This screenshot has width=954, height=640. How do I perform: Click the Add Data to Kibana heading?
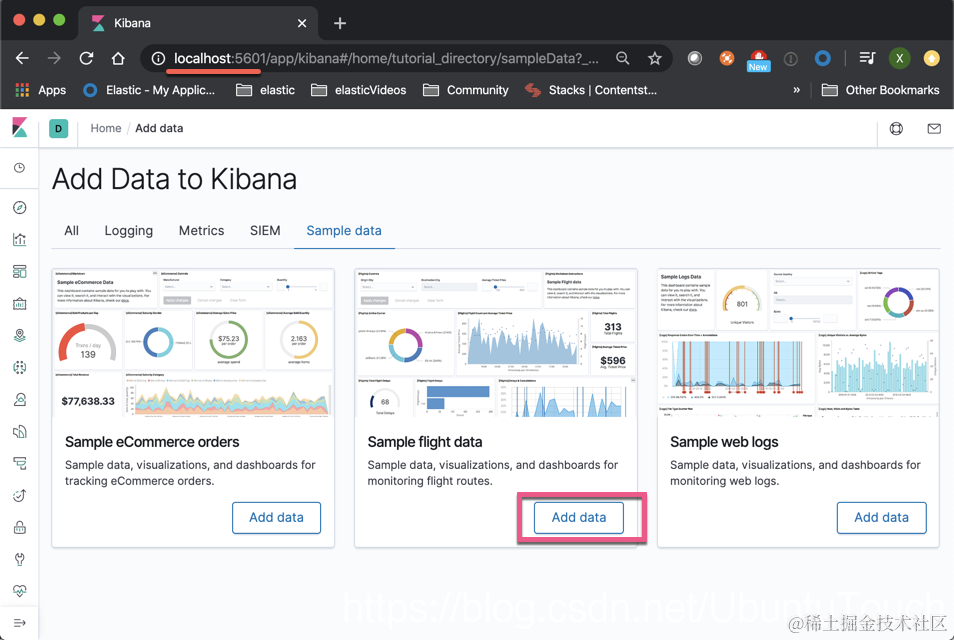coord(175,179)
